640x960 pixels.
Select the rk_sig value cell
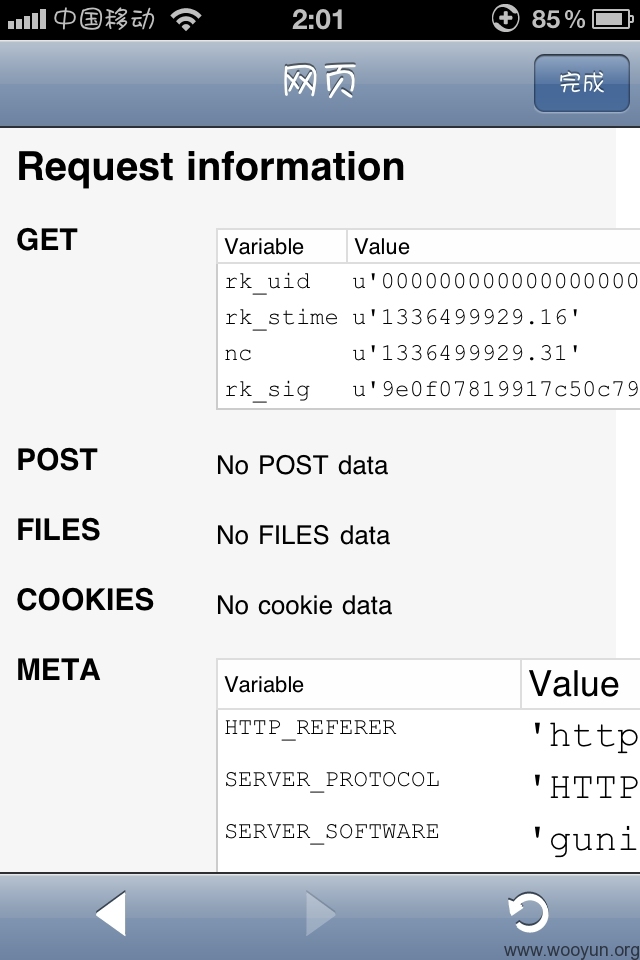click(x=495, y=389)
